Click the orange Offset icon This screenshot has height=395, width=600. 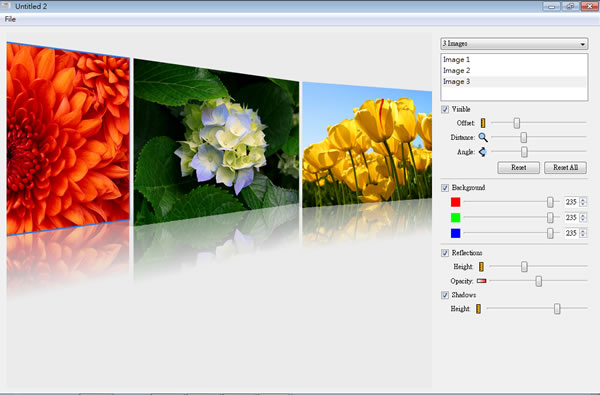tap(483, 123)
